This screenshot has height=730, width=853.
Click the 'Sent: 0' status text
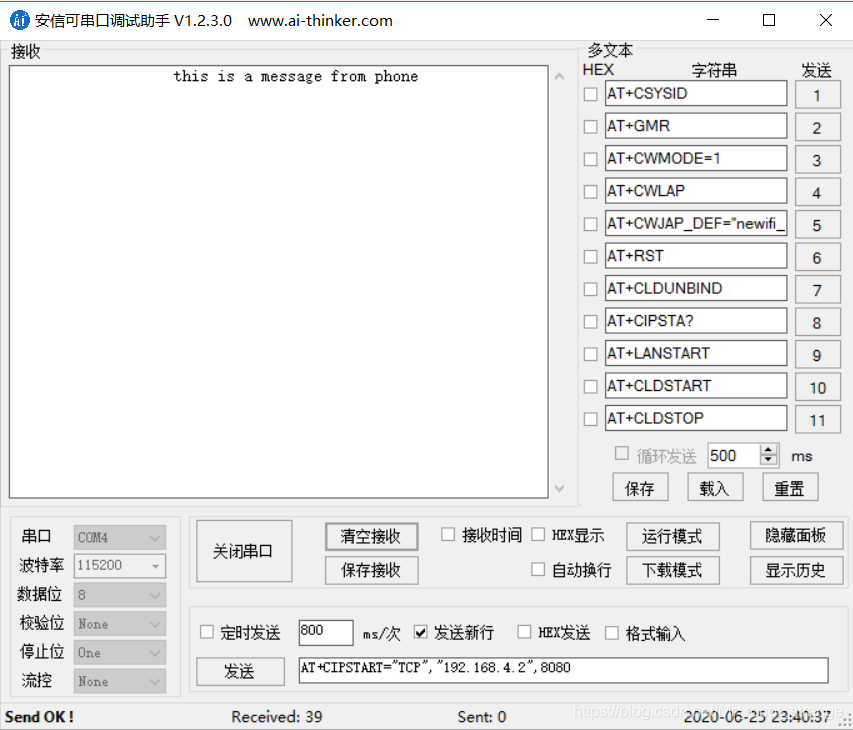click(481, 716)
